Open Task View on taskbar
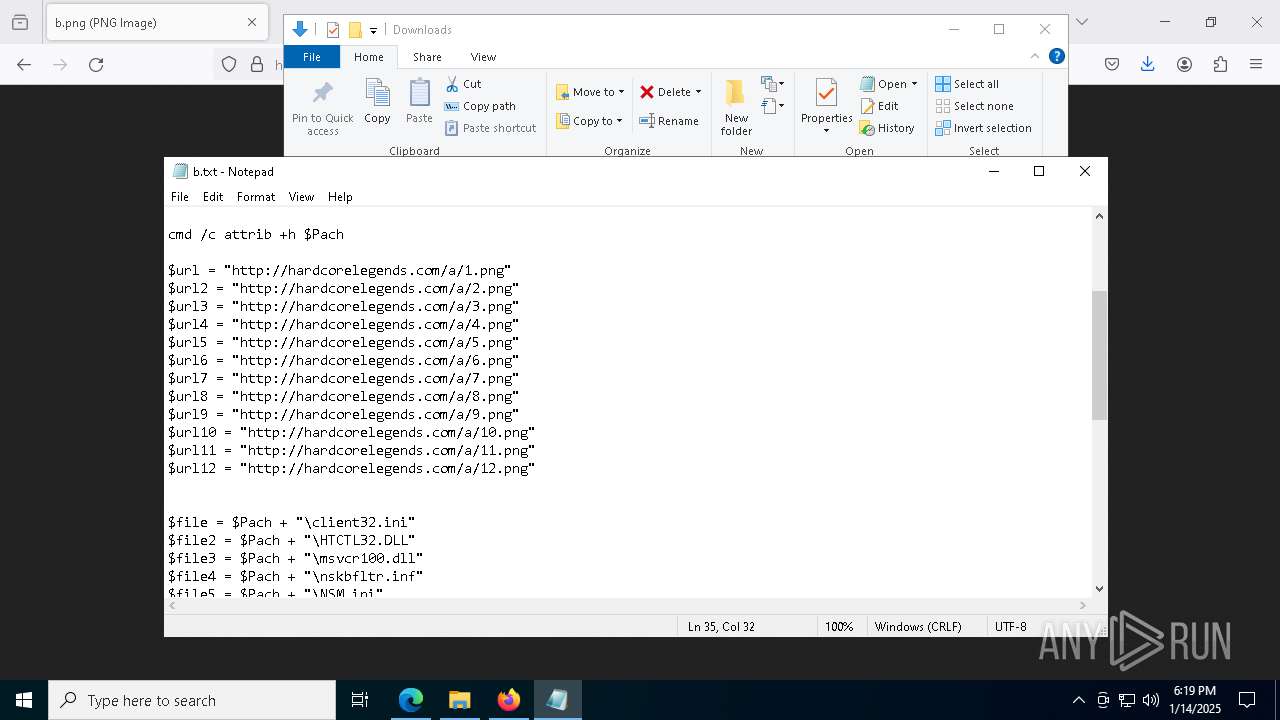1280x720 pixels. point(360,700)
